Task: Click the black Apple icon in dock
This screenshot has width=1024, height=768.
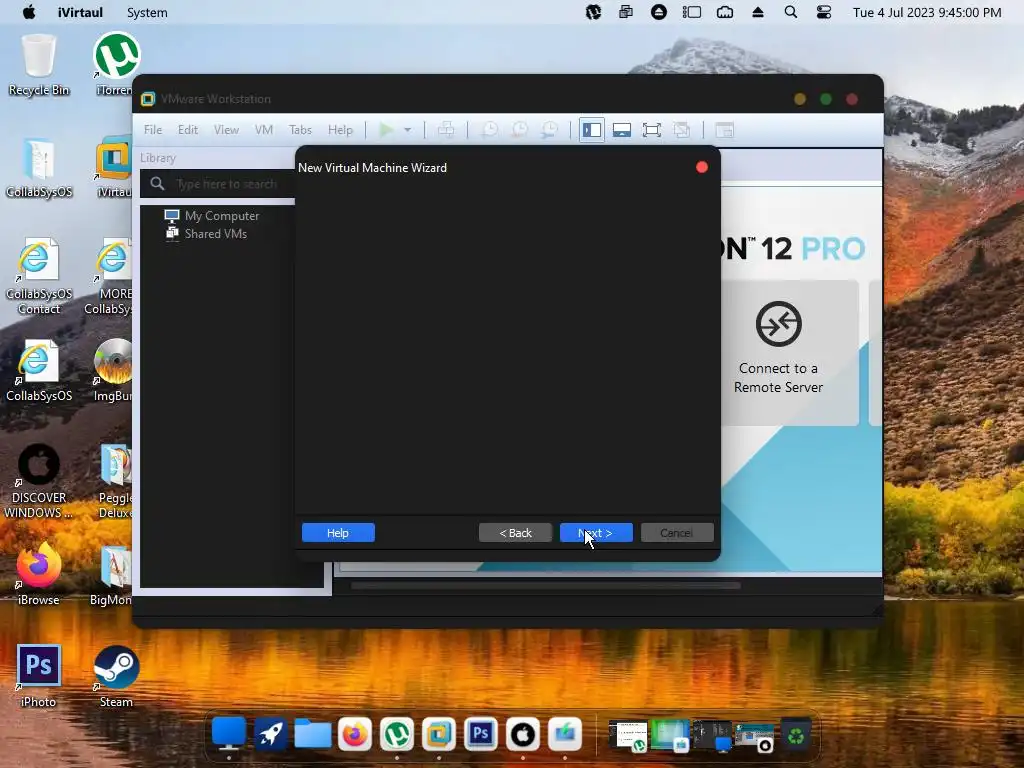Action: [522, 735]
